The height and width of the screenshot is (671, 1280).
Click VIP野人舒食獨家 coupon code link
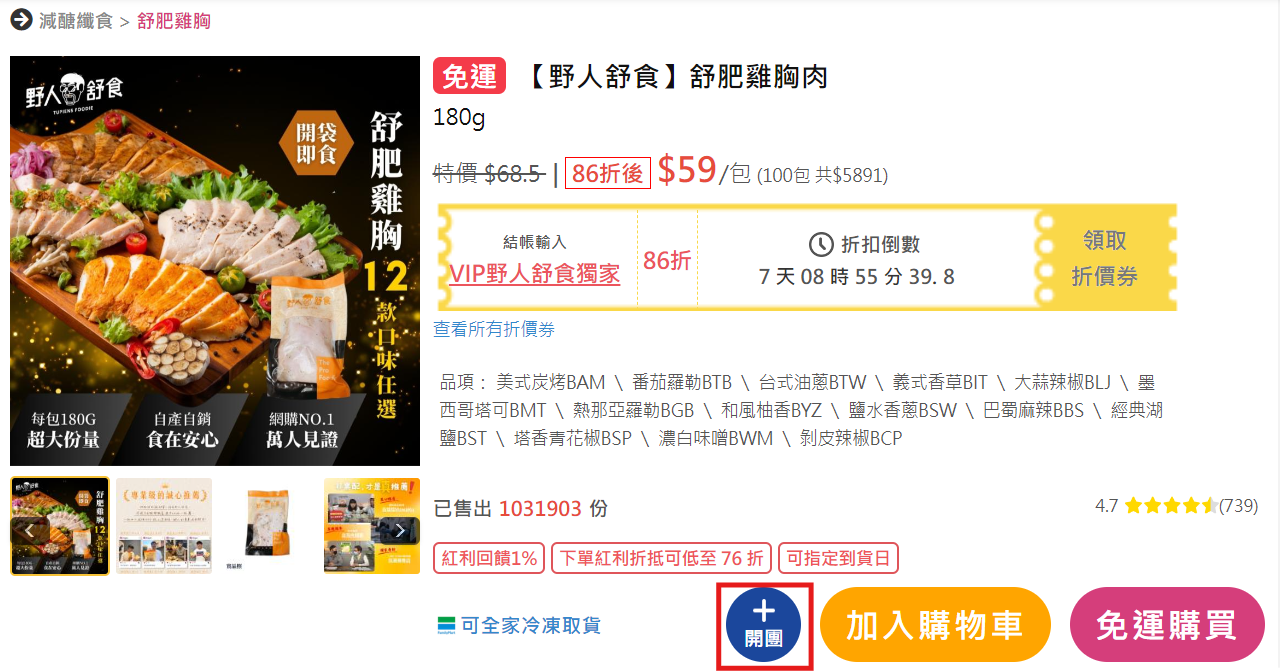534,274
